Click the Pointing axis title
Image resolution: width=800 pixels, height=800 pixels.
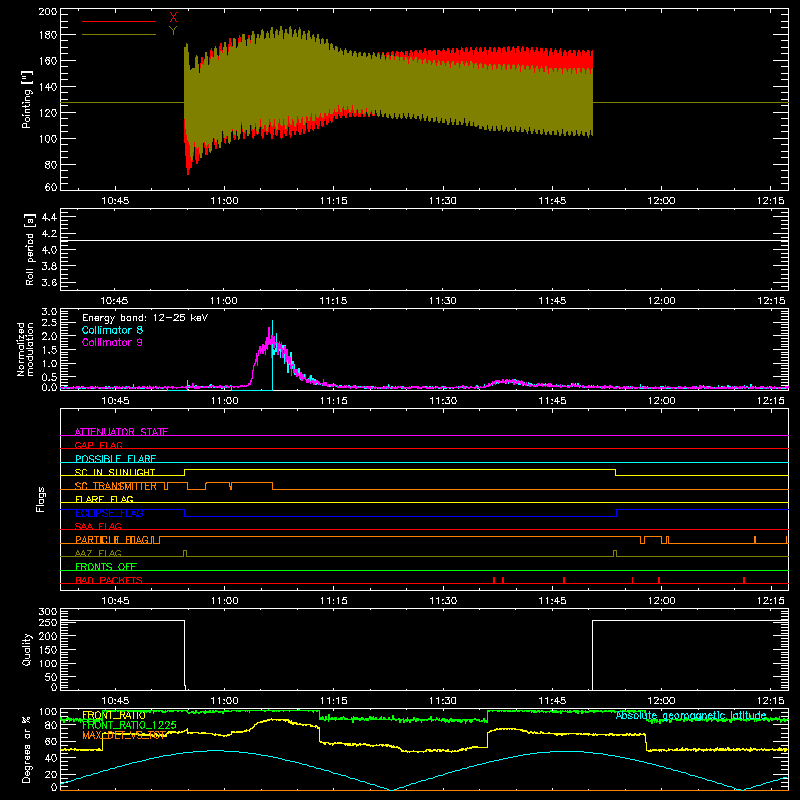(x=27, y=99)
